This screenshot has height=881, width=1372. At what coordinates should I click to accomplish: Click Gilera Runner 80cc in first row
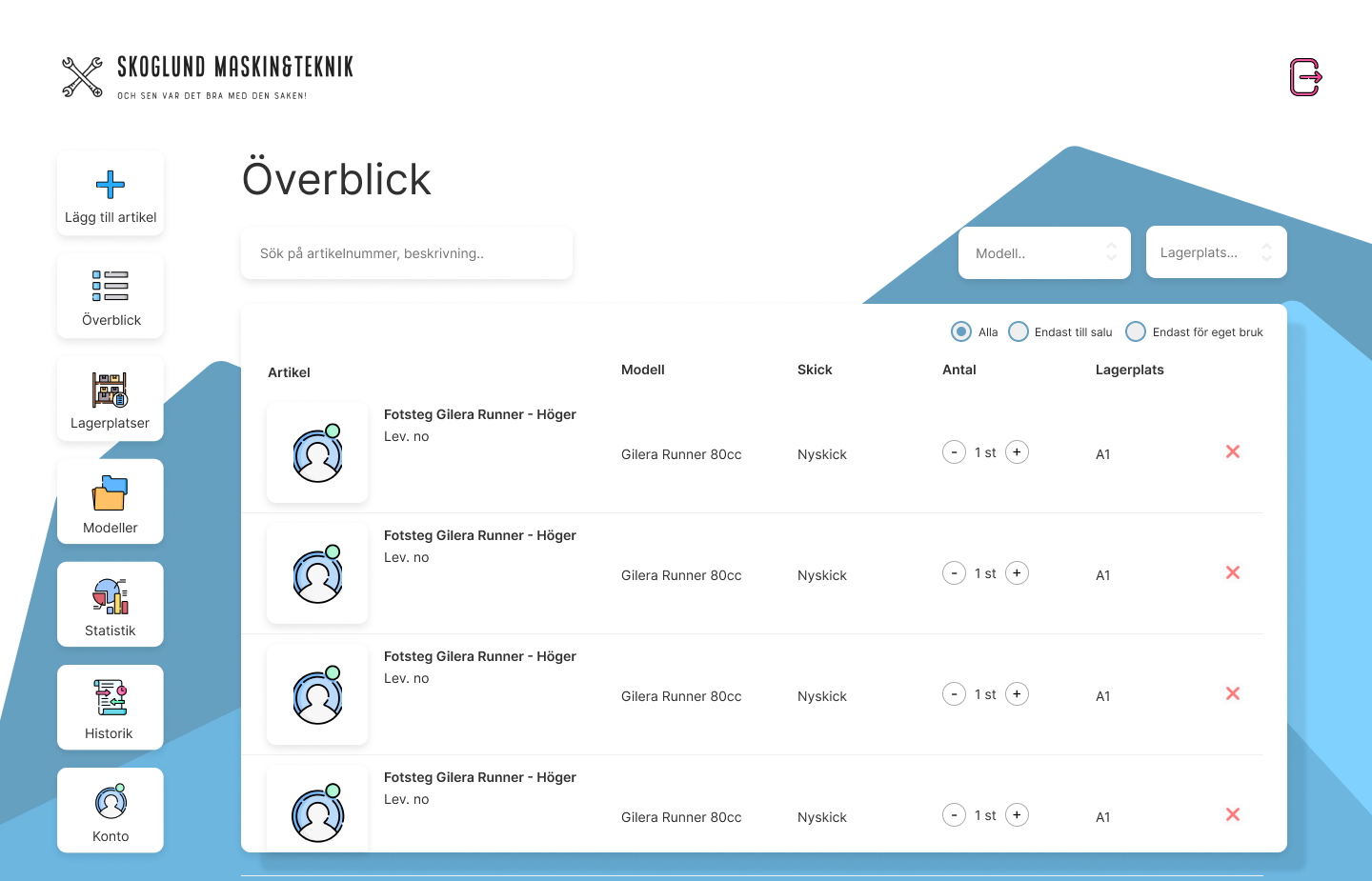click(x=681, y=454)
